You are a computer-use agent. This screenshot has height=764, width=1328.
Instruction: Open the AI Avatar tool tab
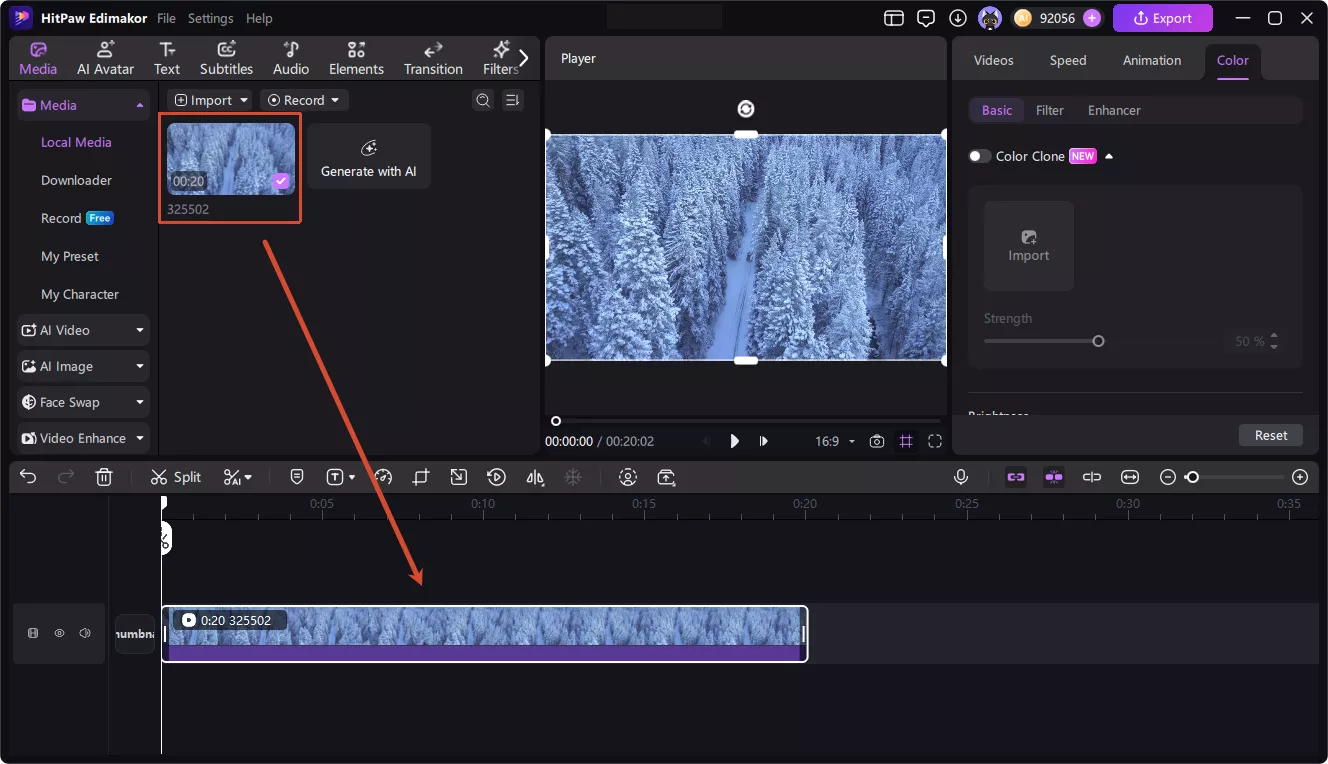click(105, 58)
